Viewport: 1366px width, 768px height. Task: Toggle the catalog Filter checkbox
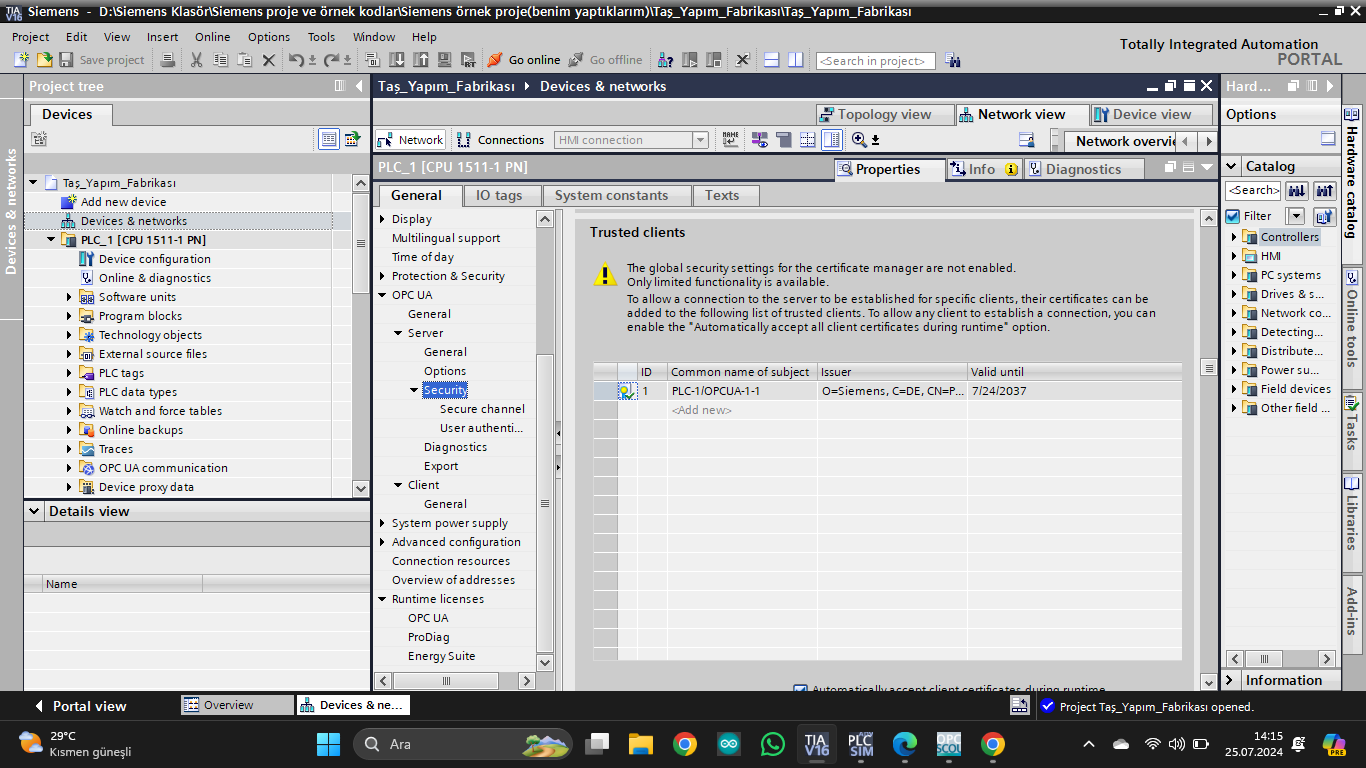pyautogui.click(x=1233, y=216)
